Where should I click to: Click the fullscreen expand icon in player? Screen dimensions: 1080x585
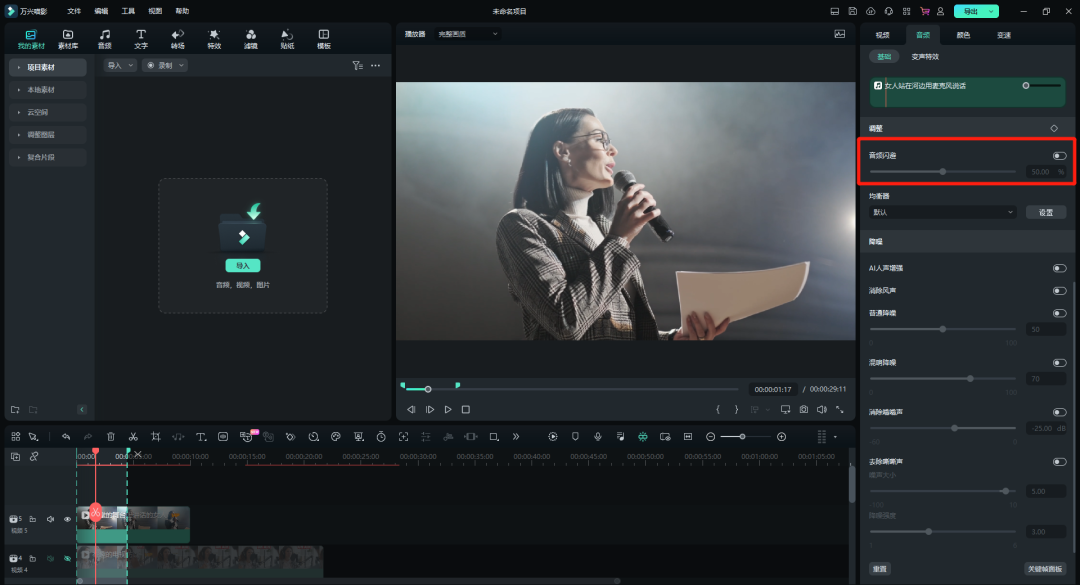coord(840,409)
